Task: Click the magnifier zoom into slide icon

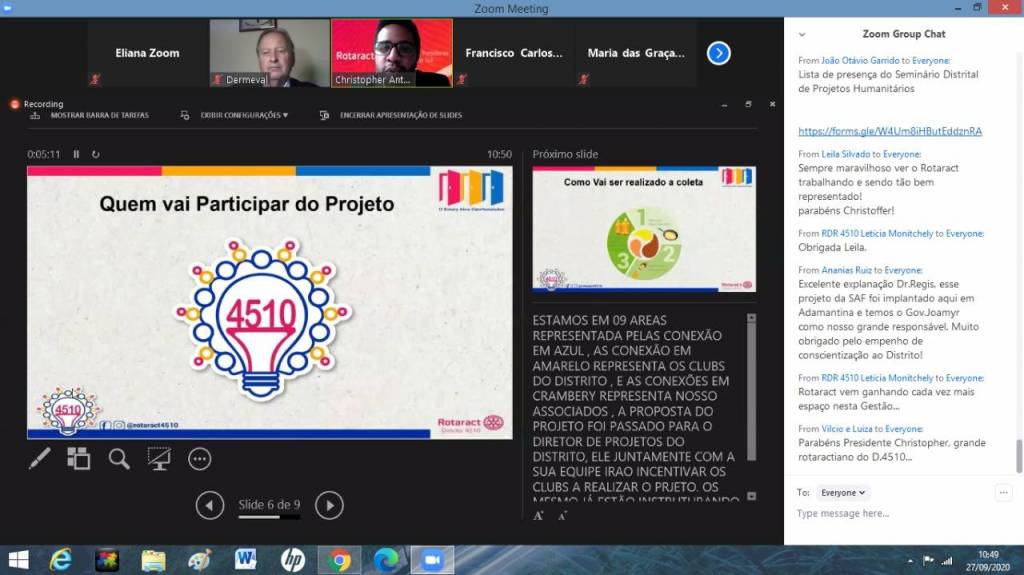Action: click(119, 458)
